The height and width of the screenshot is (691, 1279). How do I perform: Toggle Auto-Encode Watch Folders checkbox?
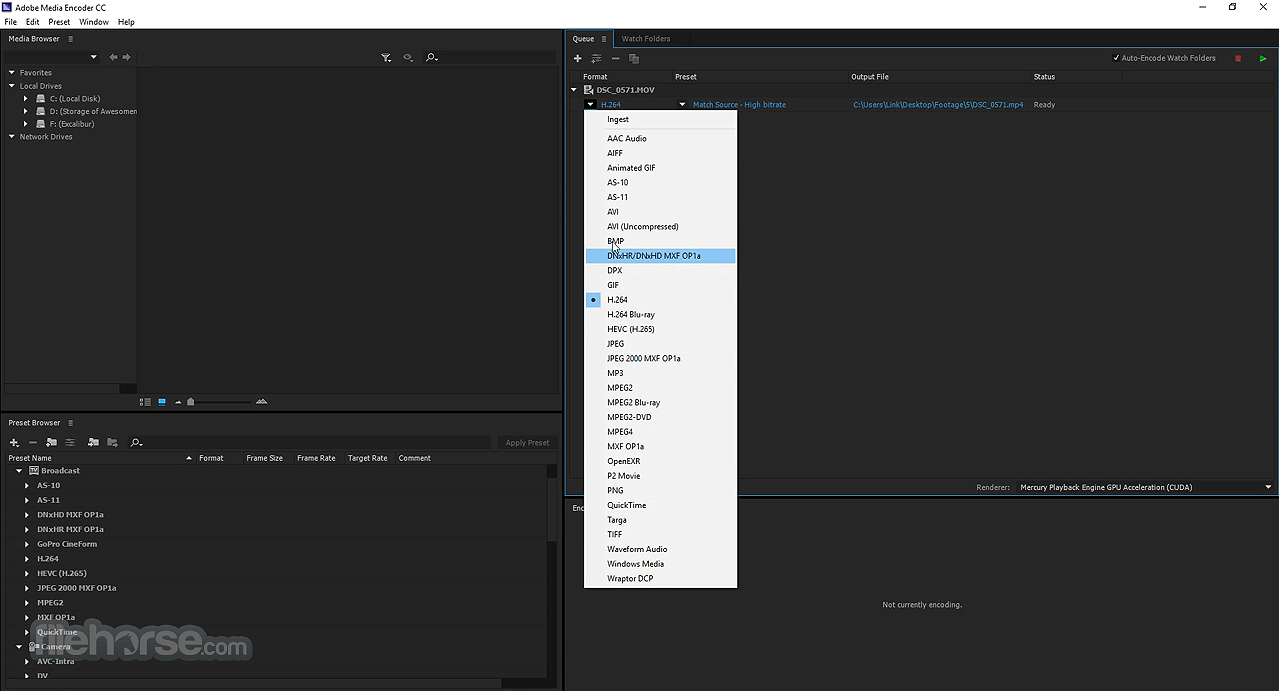pyautogui.click(x=1116, y=58)
